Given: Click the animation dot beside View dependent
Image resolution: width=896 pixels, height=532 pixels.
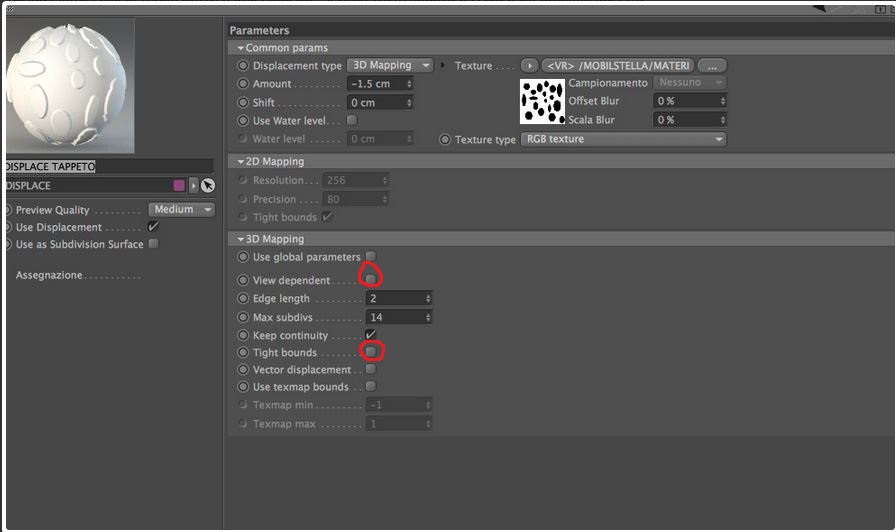Looking at the screenshot, I should (x=243, y=280).
